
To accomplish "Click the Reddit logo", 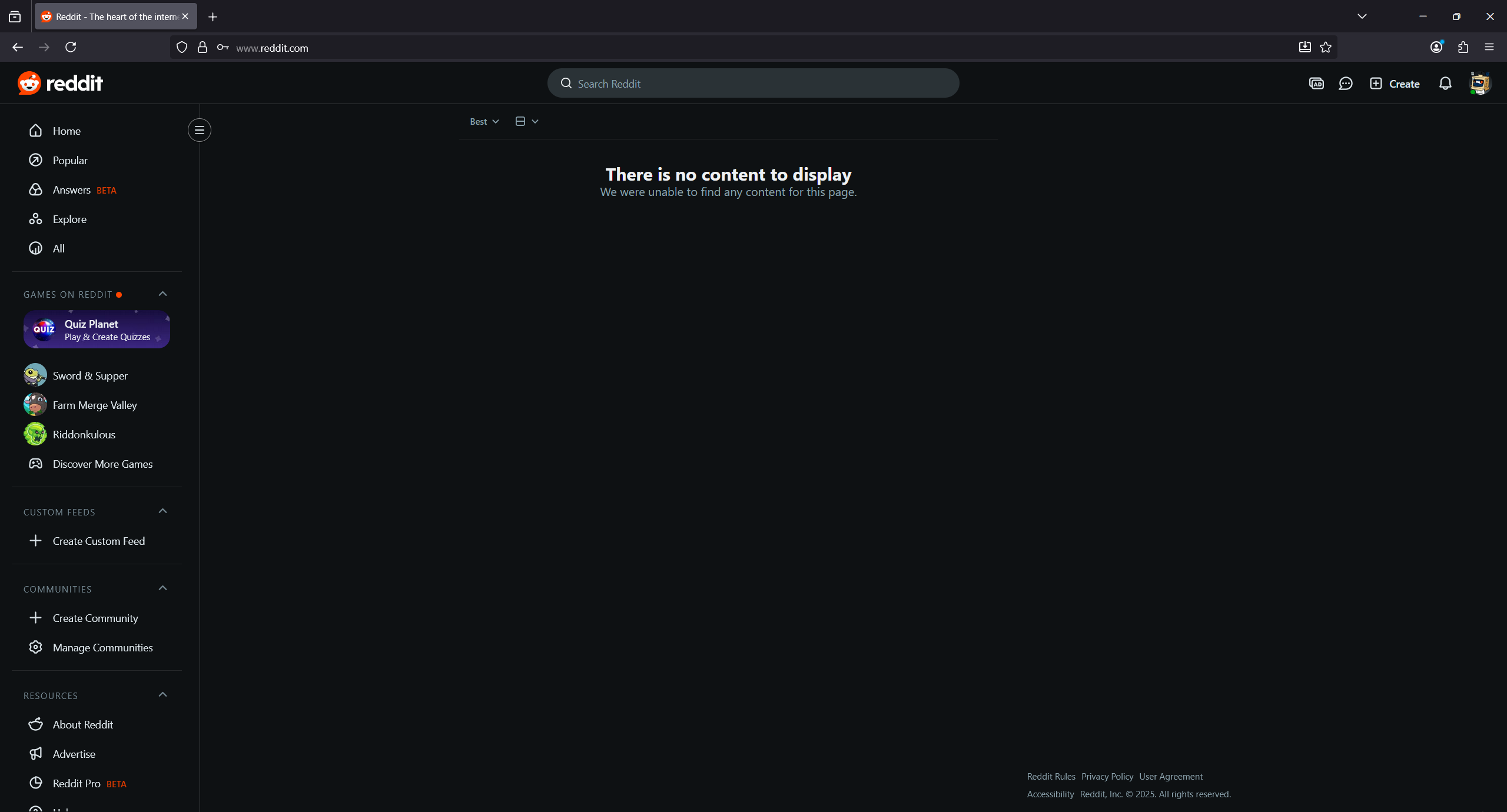I will pos(60,84).
